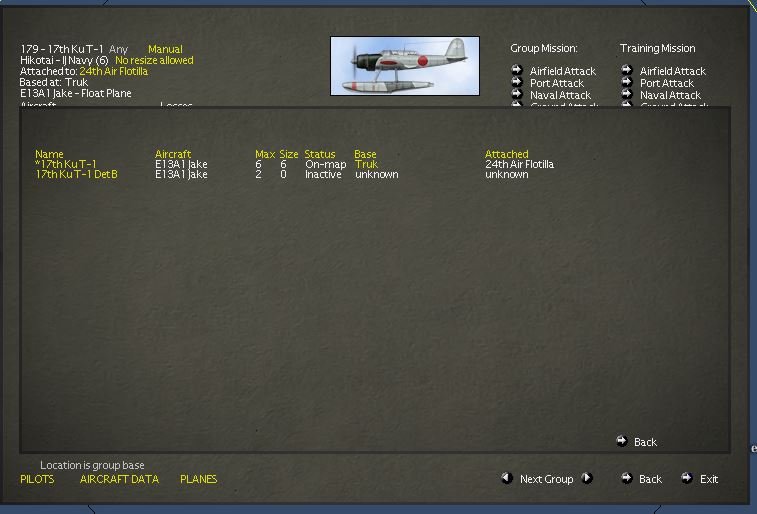Click the next group right arrow icon
757x514 pixels.
click(587, 478)
